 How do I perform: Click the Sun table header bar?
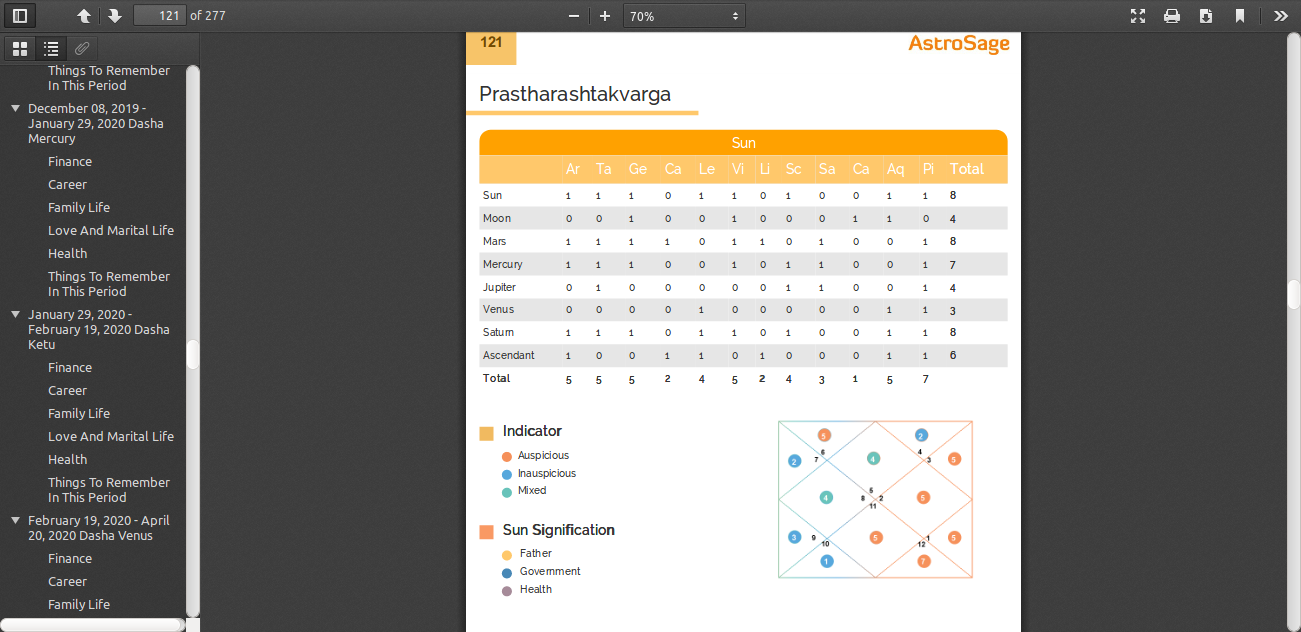tap(743, 143)
